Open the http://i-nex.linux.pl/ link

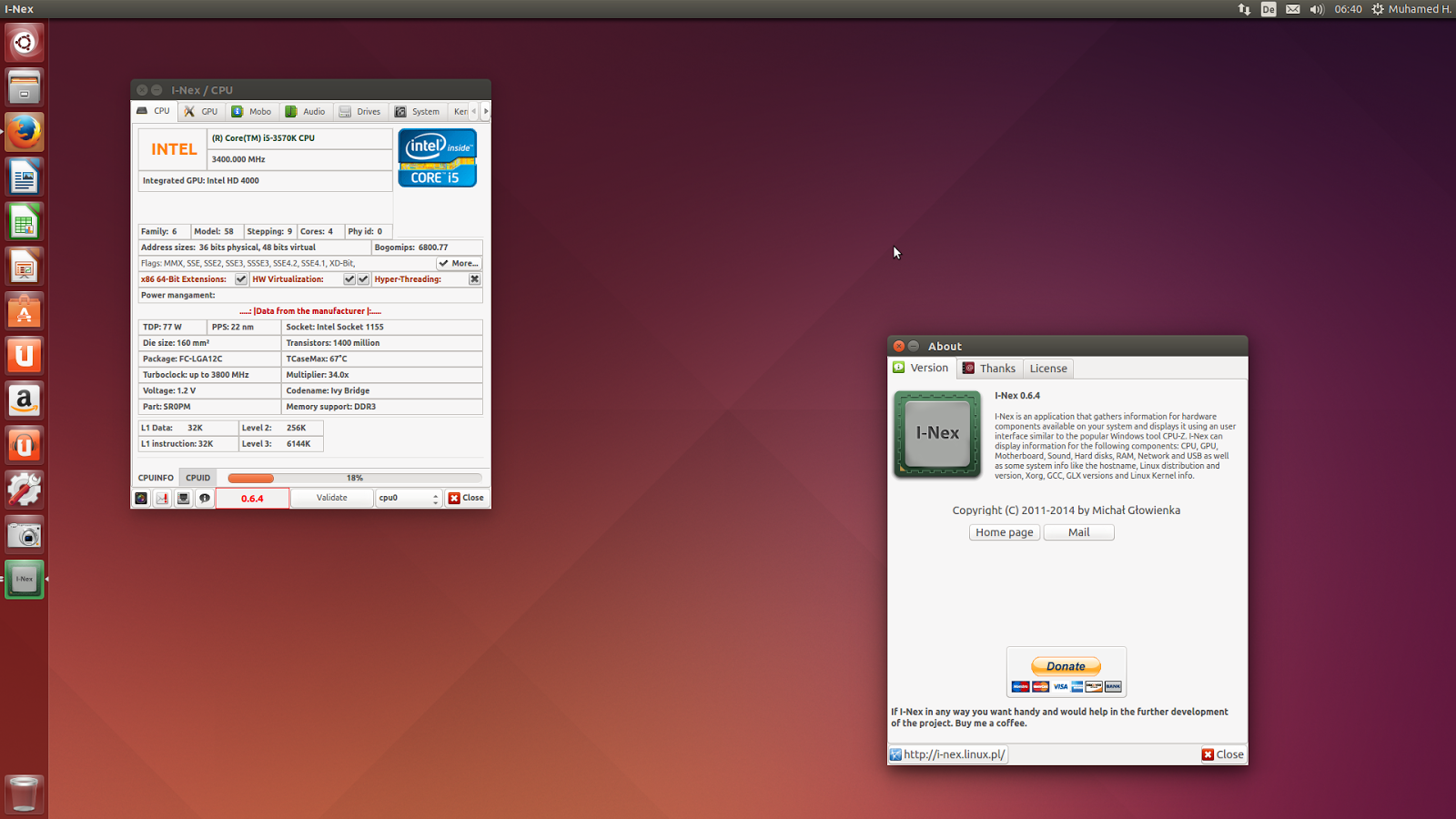tap(948, 754)
